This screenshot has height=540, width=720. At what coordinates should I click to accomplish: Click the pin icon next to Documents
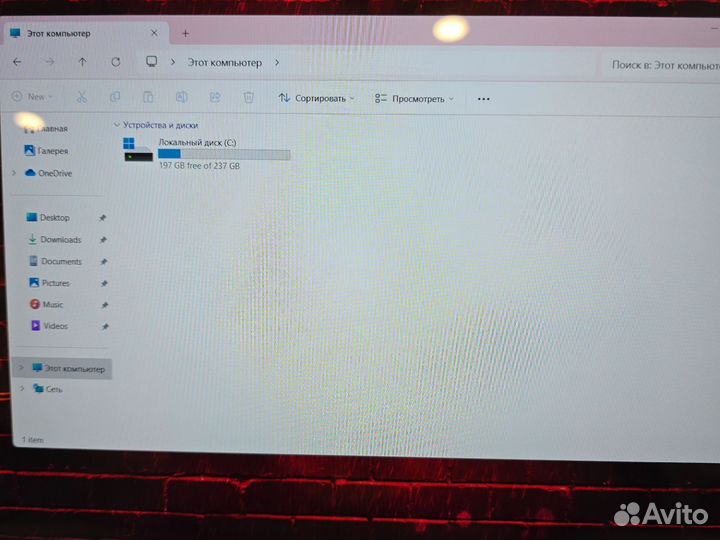(104, 262)
